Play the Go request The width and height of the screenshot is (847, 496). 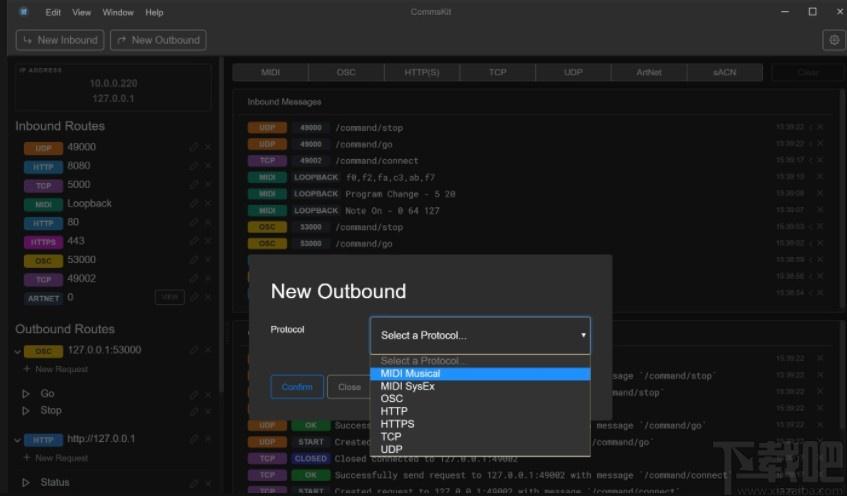[25, 394]
